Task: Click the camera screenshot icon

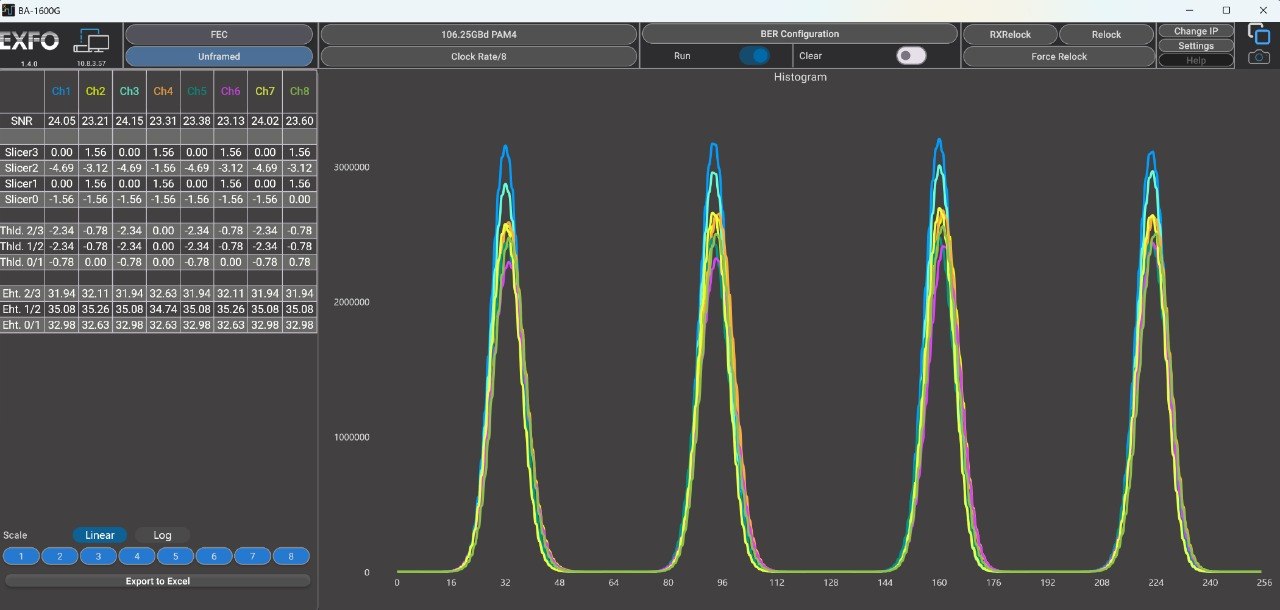Action: (x=1259, y=57)
